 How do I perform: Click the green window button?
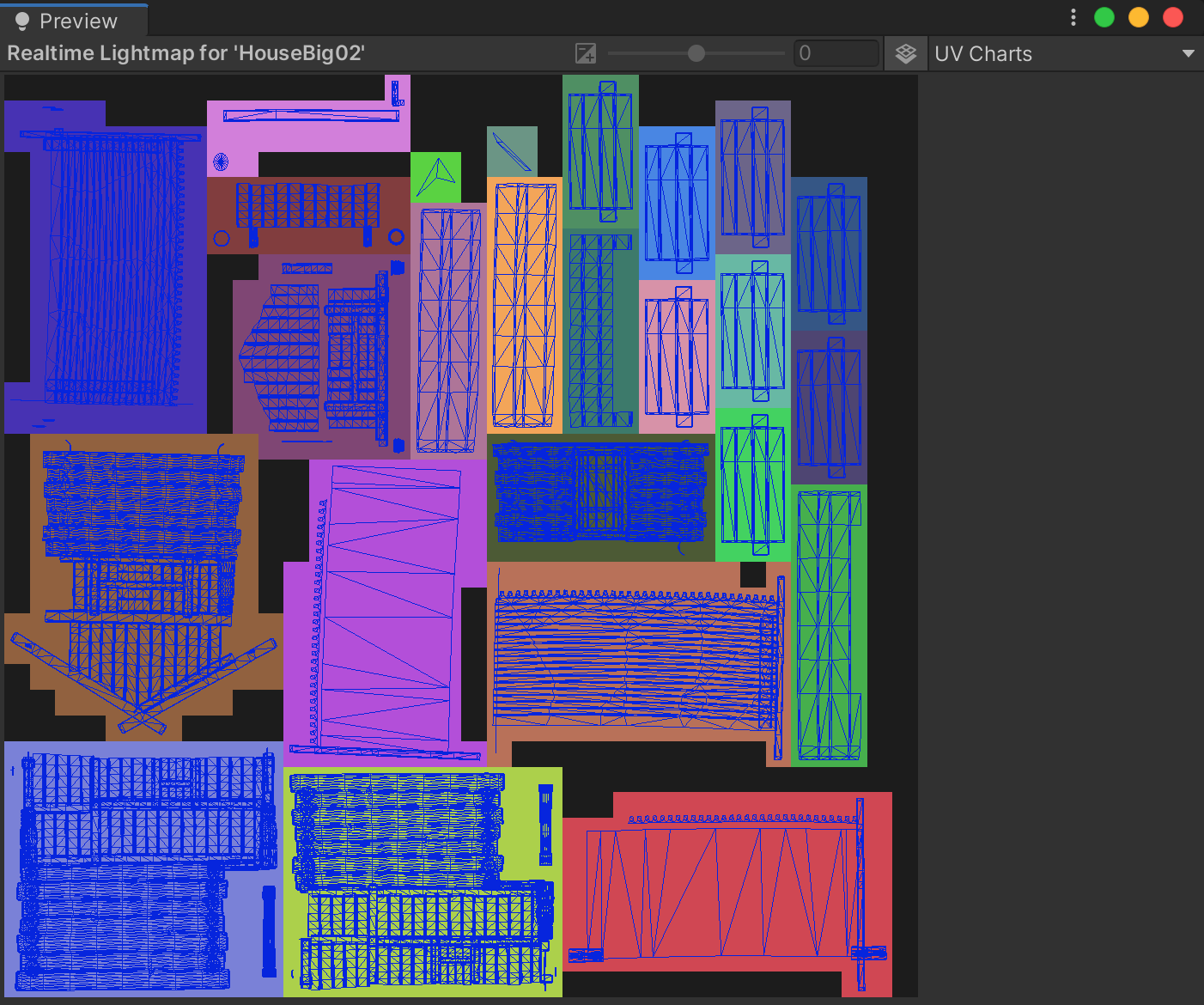point(1104,18)
